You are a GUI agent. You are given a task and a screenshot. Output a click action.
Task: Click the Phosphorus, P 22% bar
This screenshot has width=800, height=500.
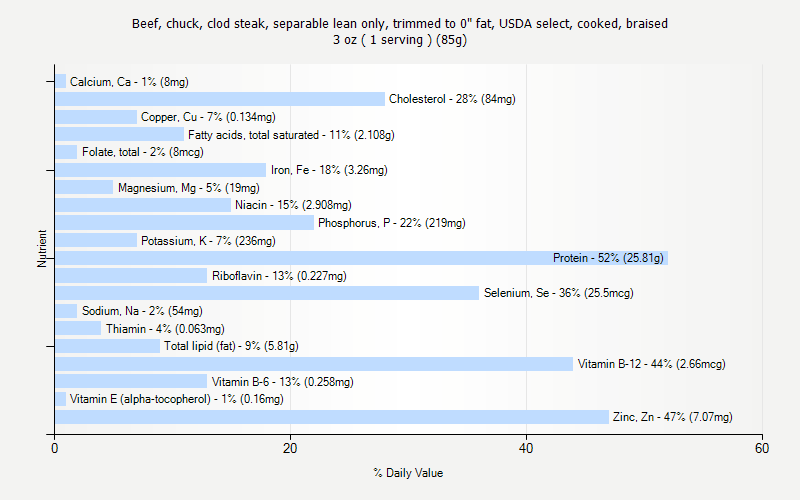pyautogui.click(x=184, y=222)
